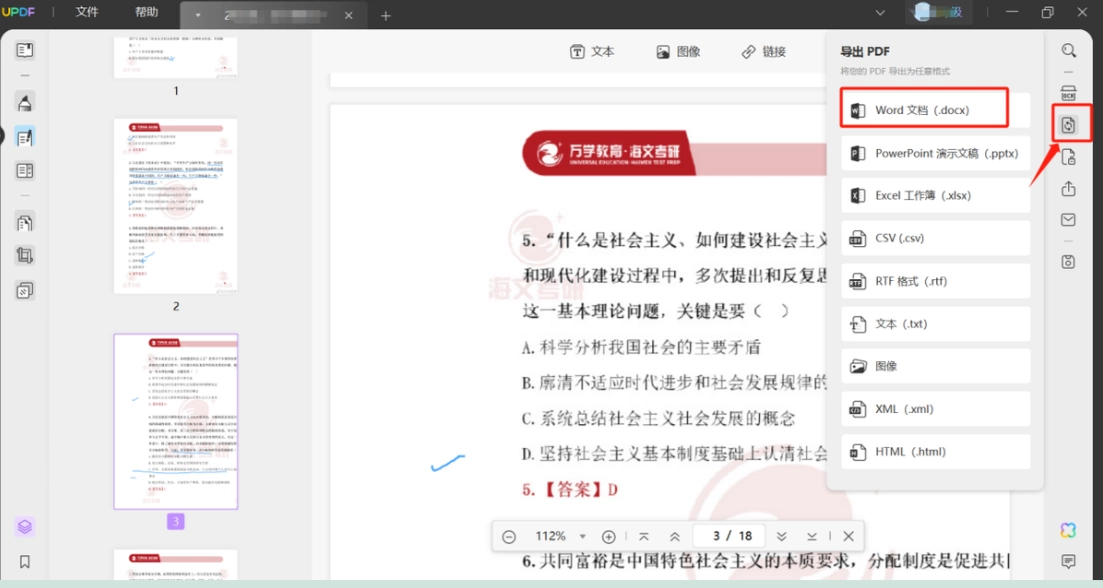This screenshot has height=588, width=1103.
Task: Send the PDF by email icon
Action: 1069,220
